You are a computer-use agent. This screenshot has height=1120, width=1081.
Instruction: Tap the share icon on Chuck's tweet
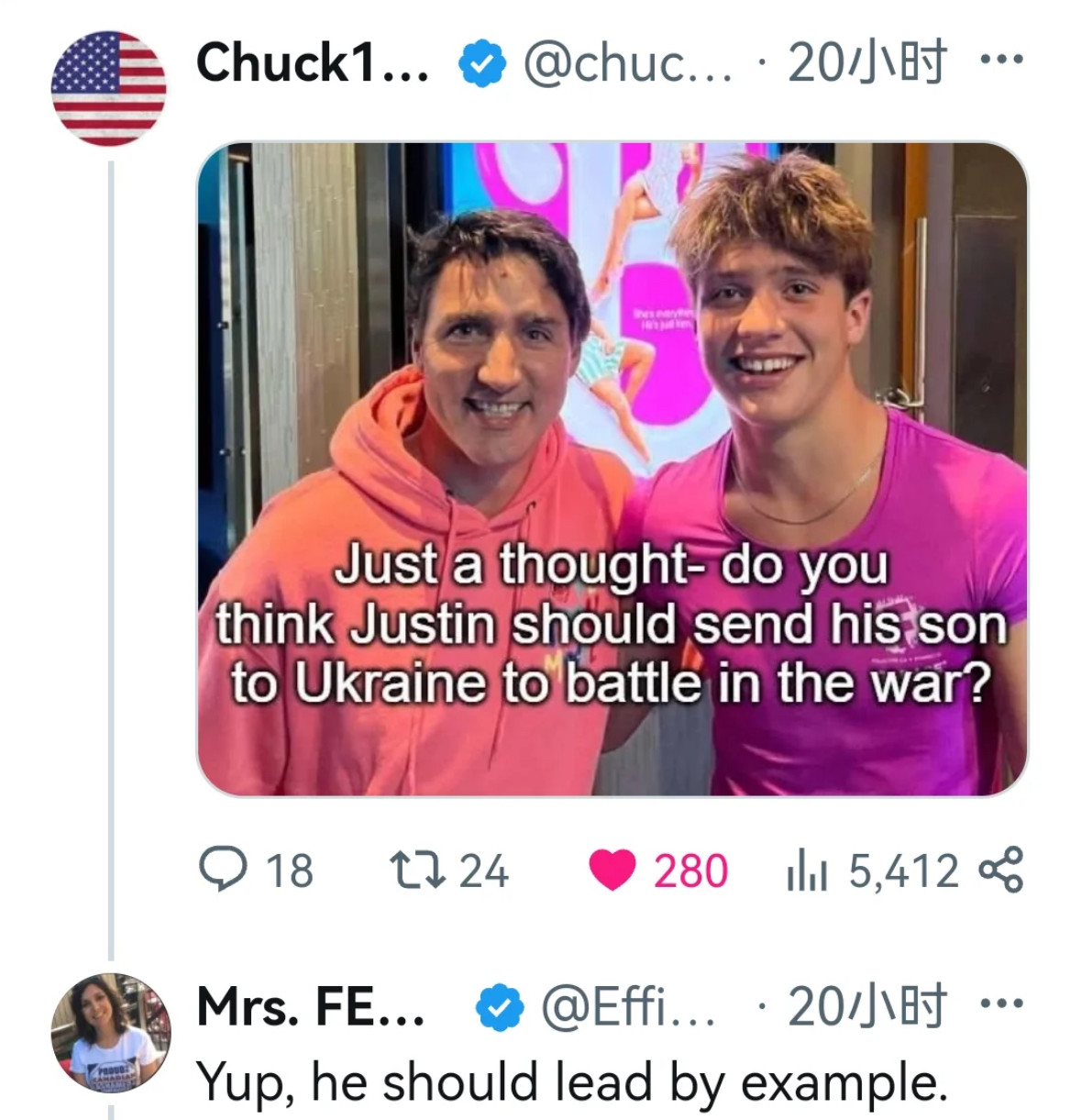point(1000,870)
